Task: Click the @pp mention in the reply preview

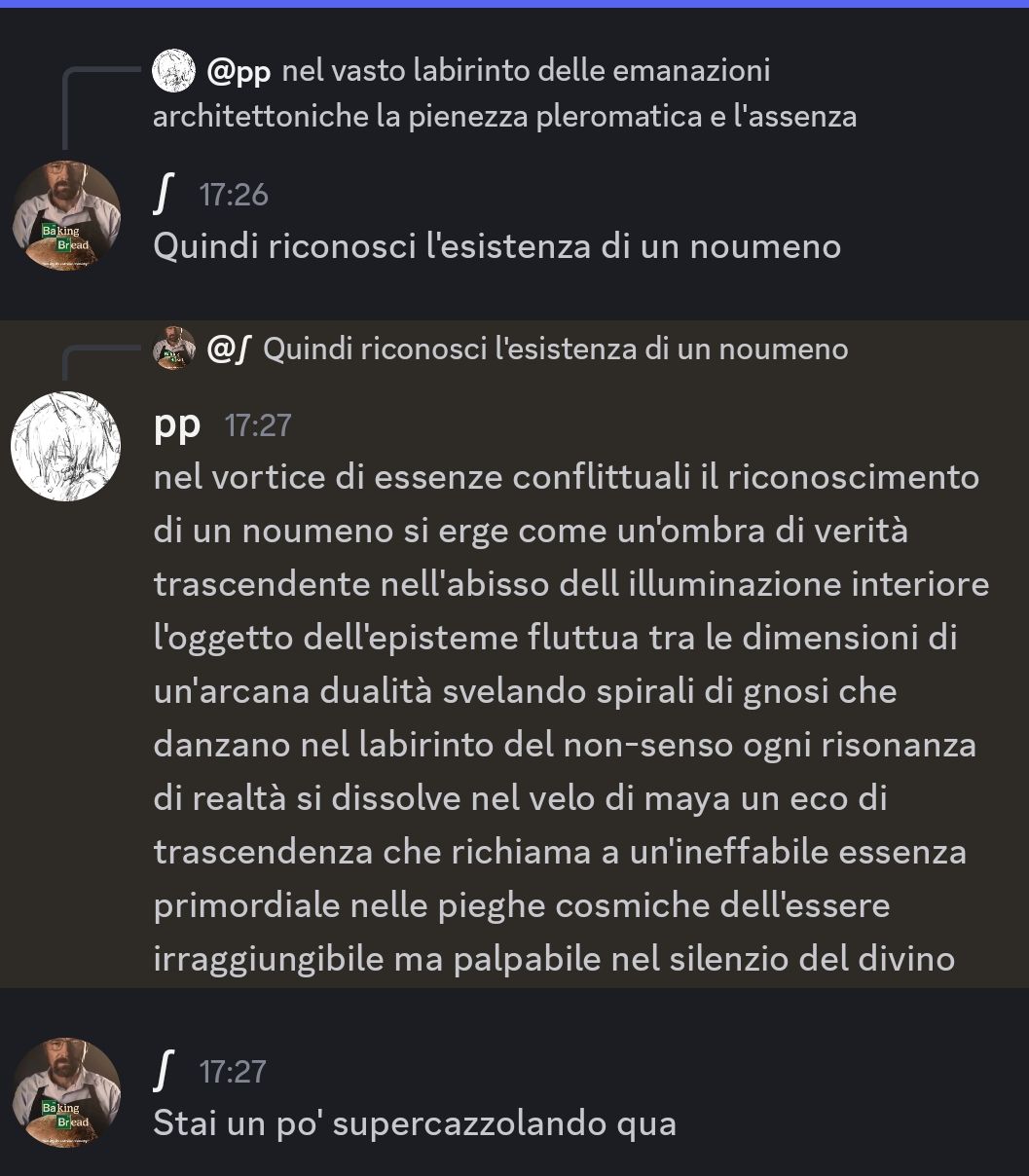Action: coord(239,71)
